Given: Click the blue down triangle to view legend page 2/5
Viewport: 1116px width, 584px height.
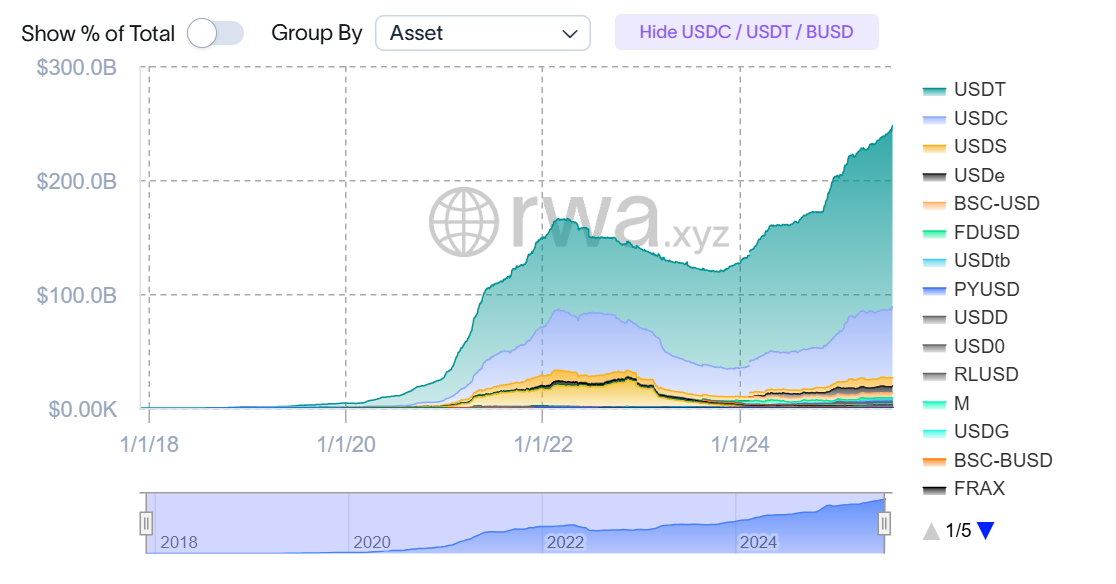Looking at the screenshot, I should click(984, 531).
